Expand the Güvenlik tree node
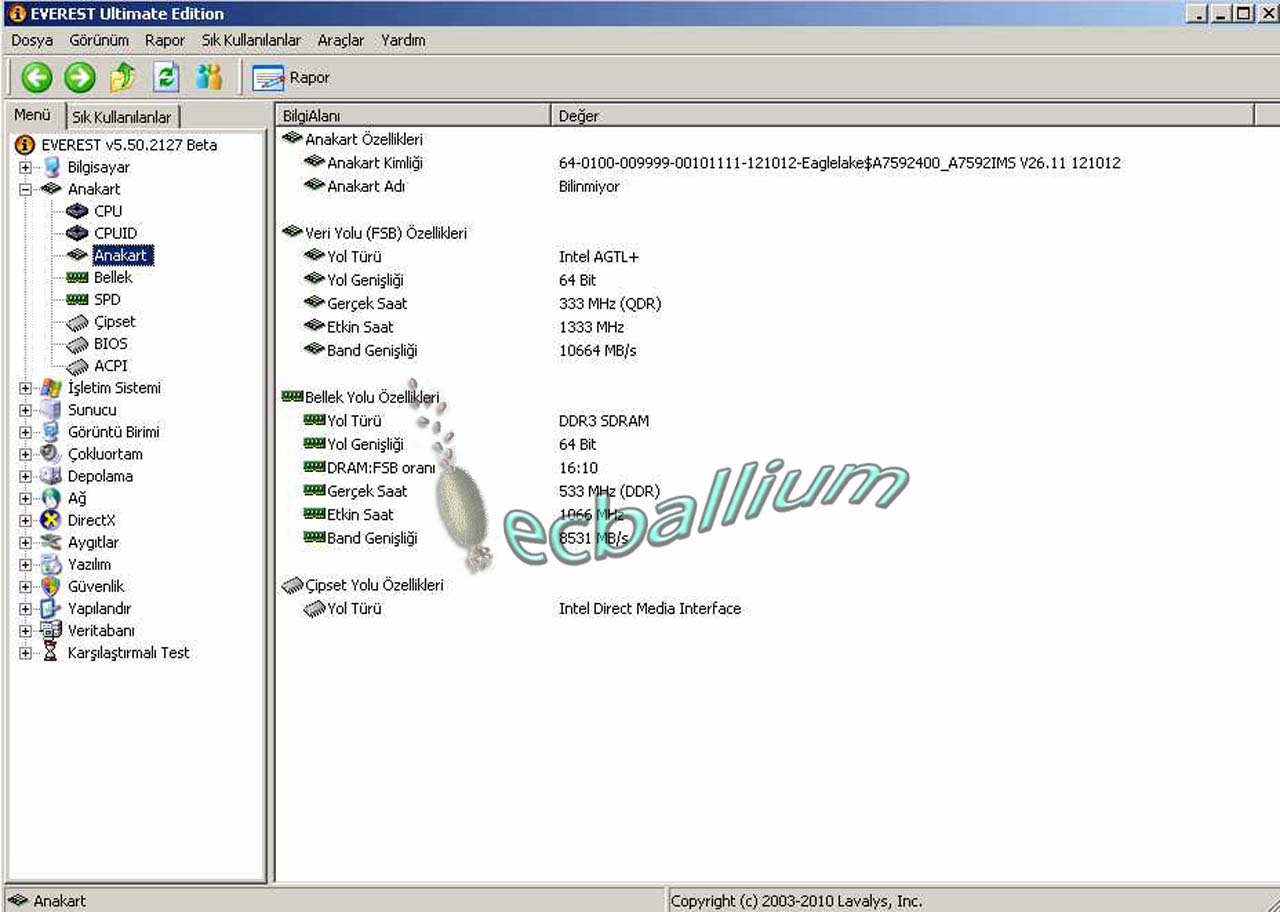Image resolution: width=1280 pixels, height=912 pixels. tap(26, 586)
